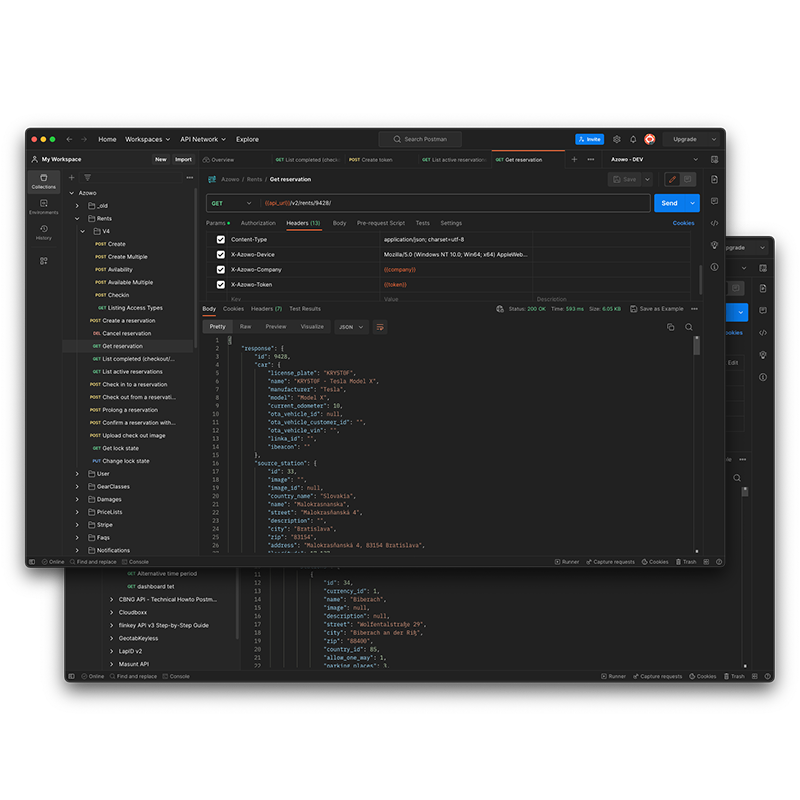The height and width of the screenshot is (800, 800).
Task: Switch to comment mode beside the pencil
Action: point(688,180)
